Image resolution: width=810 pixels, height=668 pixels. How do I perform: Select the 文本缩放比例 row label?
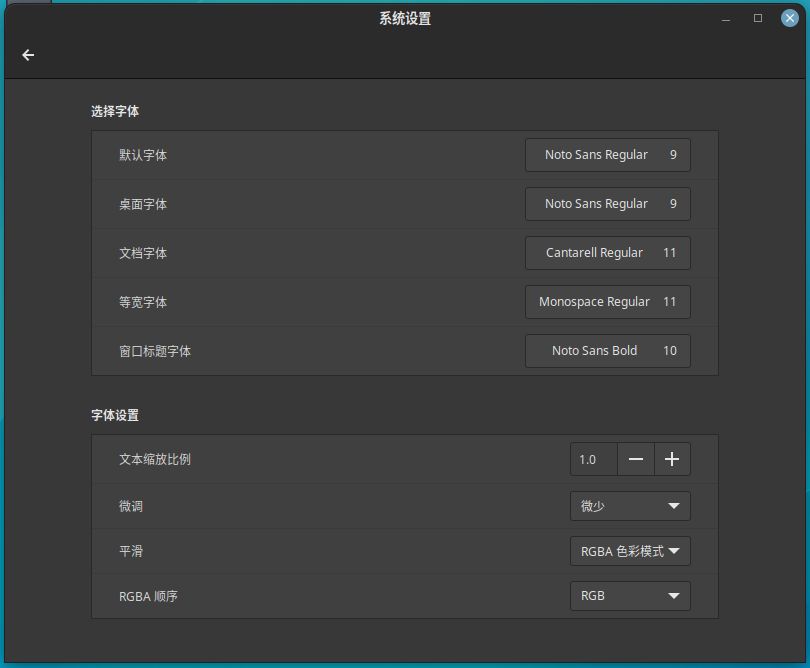(155, 459)
